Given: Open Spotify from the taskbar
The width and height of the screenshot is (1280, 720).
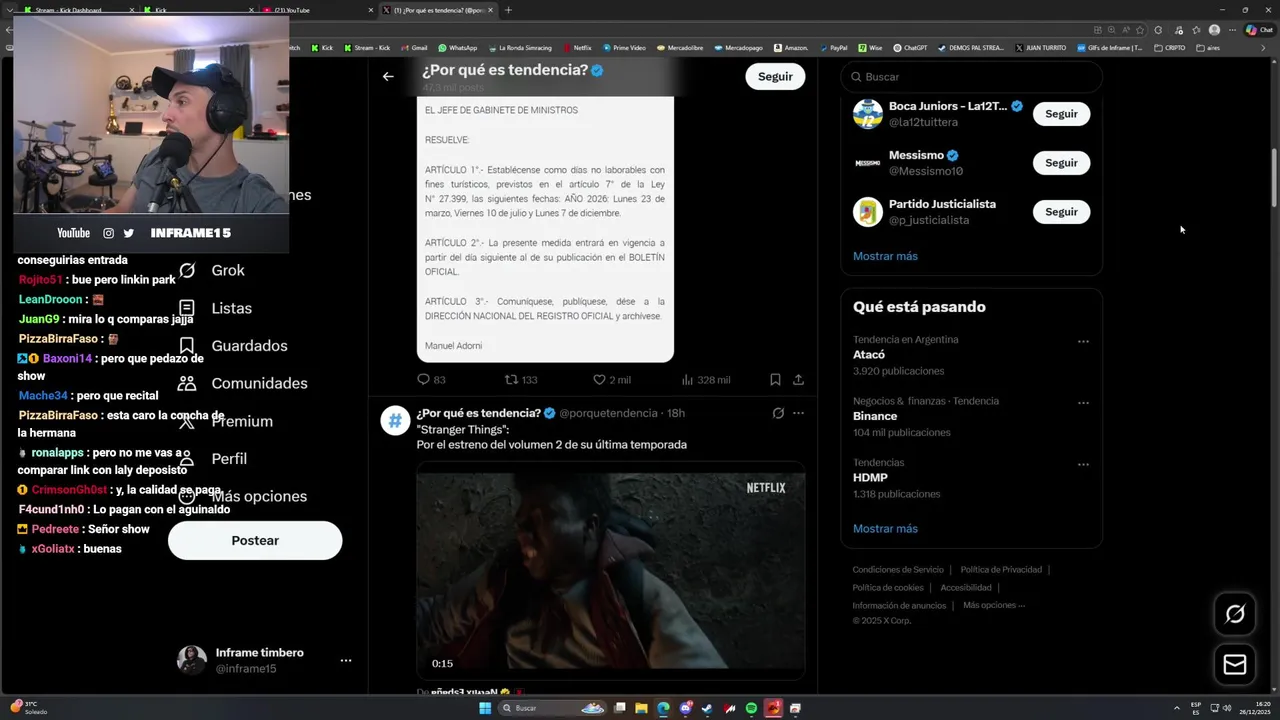Looking at the screenshot, I should click(751, 708).
